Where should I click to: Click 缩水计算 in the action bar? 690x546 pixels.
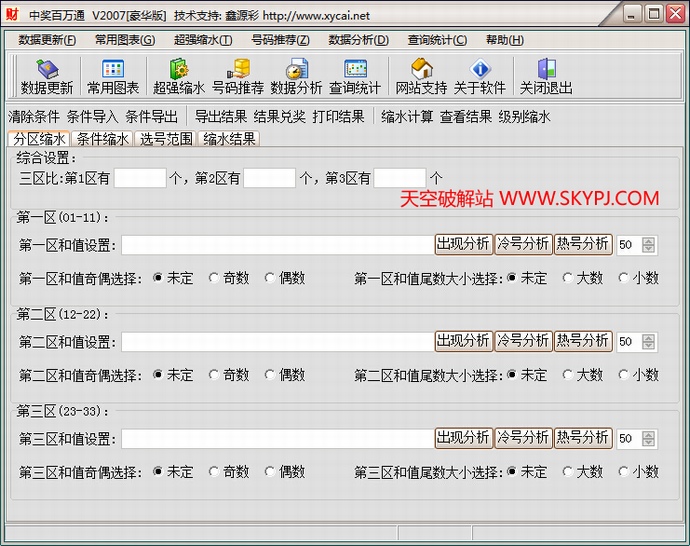click(407, 116)
